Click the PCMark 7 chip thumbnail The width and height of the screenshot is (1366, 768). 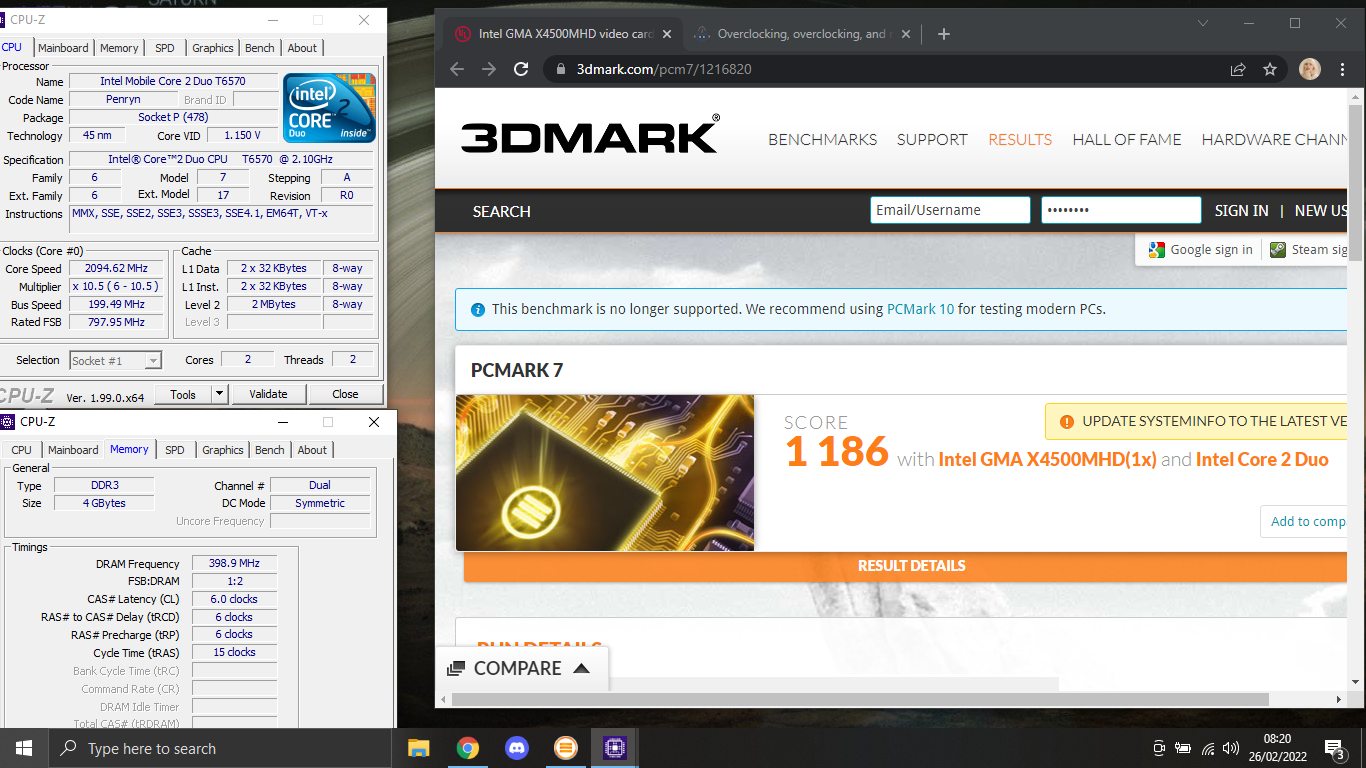pos(605,473)
